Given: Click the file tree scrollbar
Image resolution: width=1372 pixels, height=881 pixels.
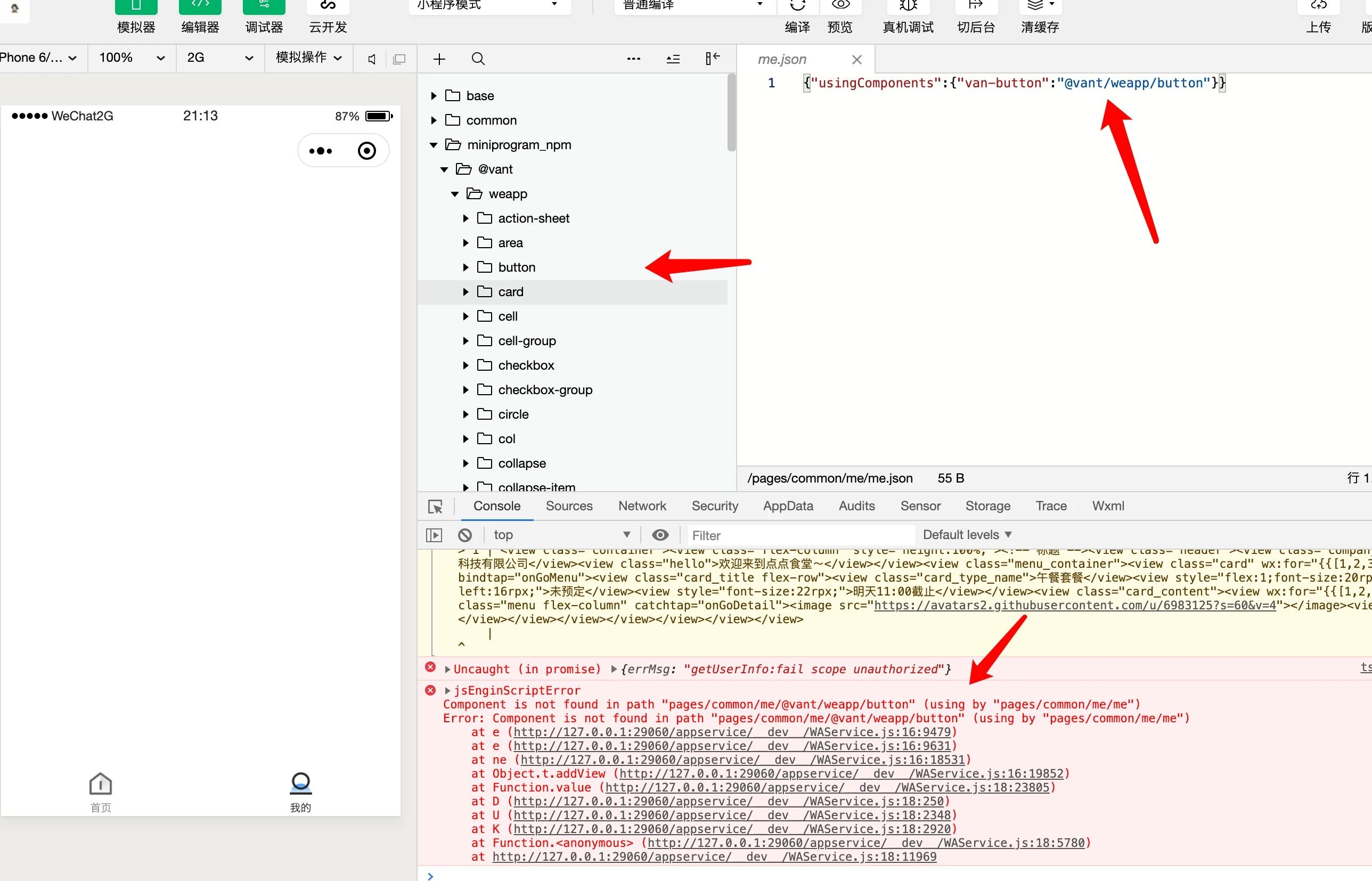Looking at the screenshot, I should pyautogui.click(x=731, y=113).
